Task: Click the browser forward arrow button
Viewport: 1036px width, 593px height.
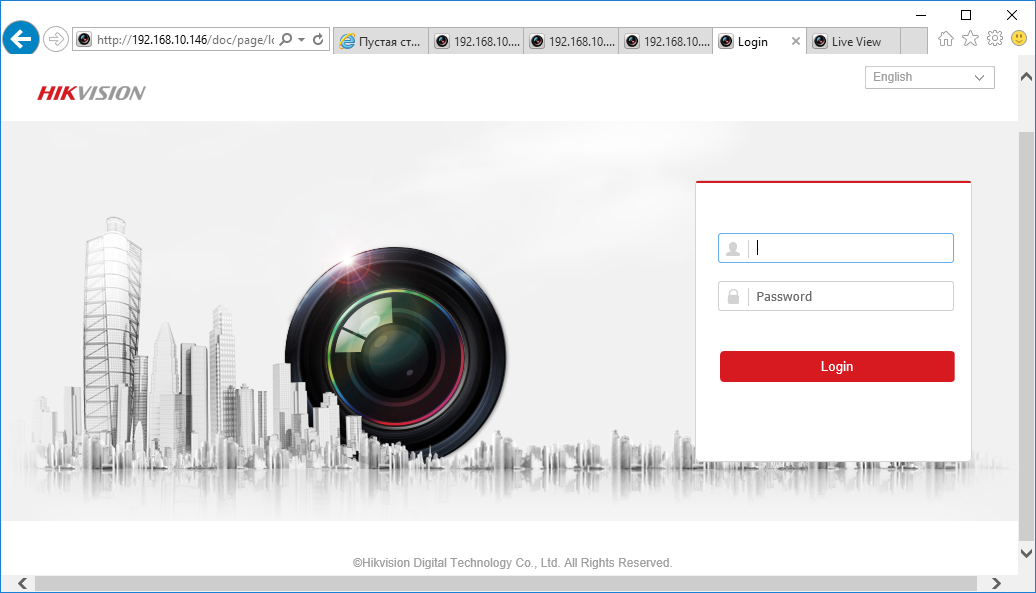Action: coord(56,40)
